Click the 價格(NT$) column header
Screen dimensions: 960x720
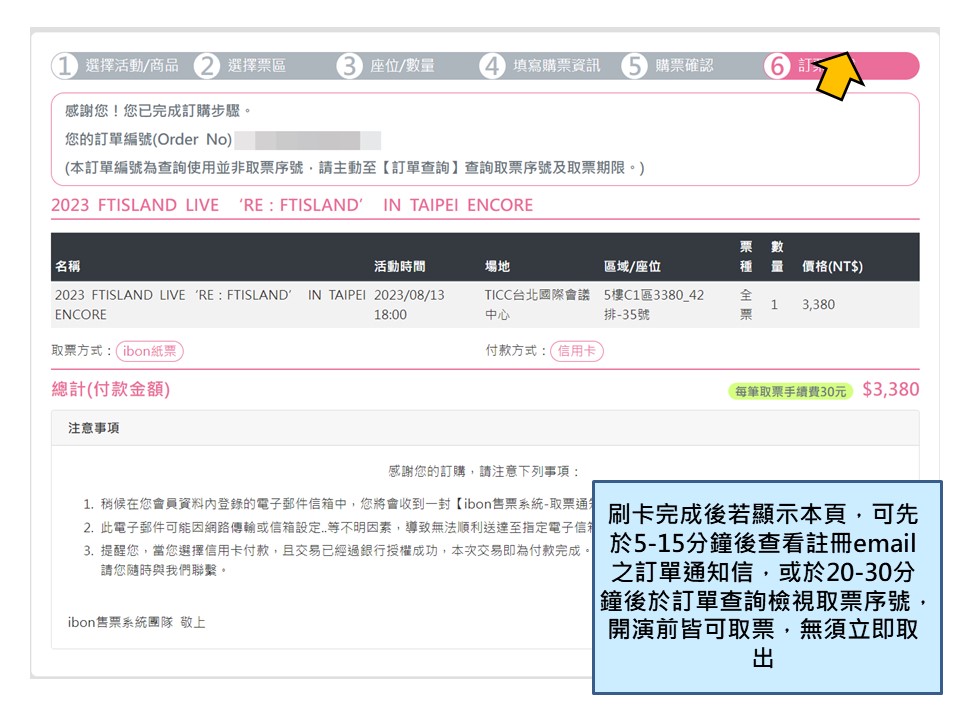[x=832, y=266]
